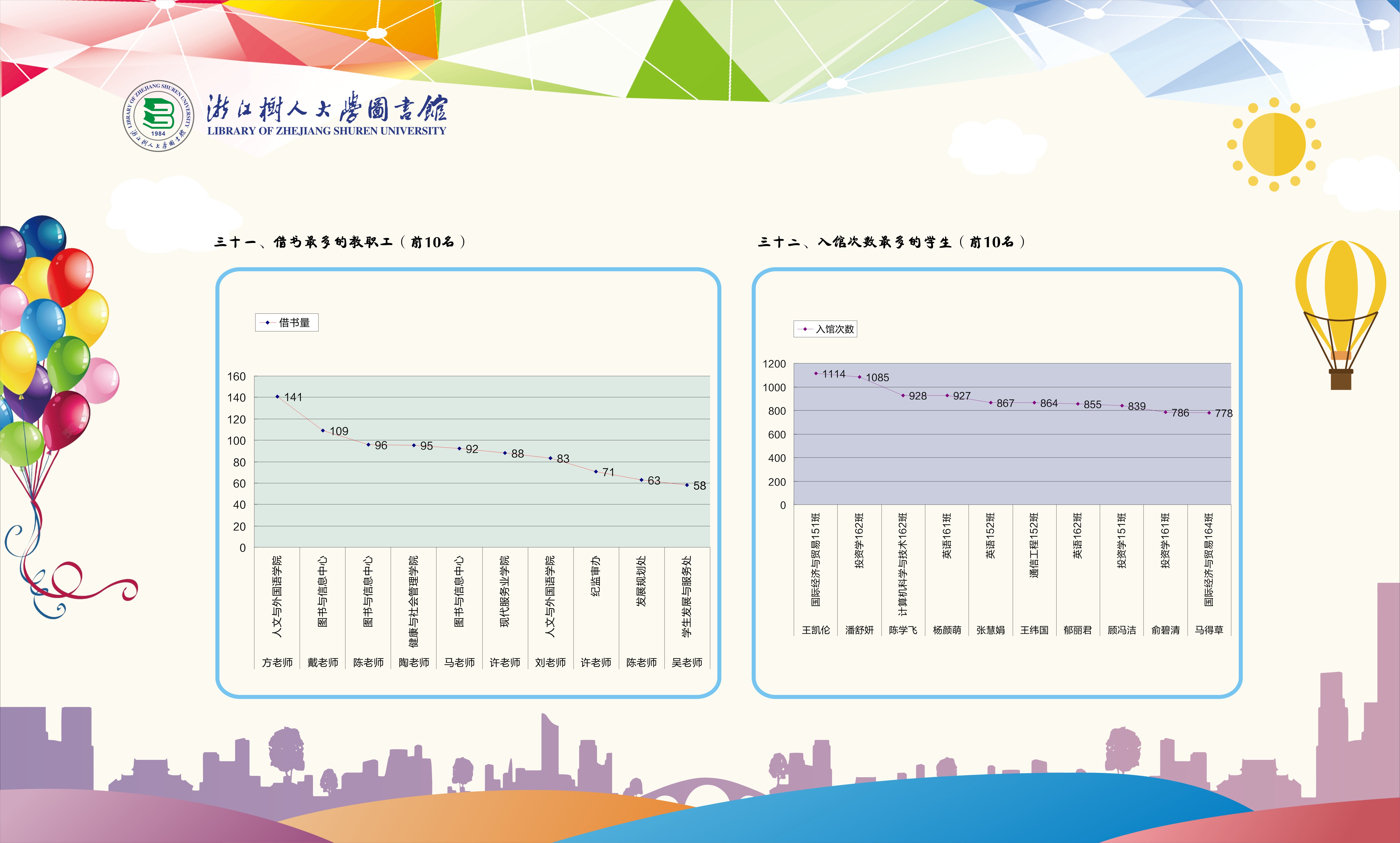Click the 借书量 legend marker
The width and height of the screenshot is (1400, 843).
268,323
